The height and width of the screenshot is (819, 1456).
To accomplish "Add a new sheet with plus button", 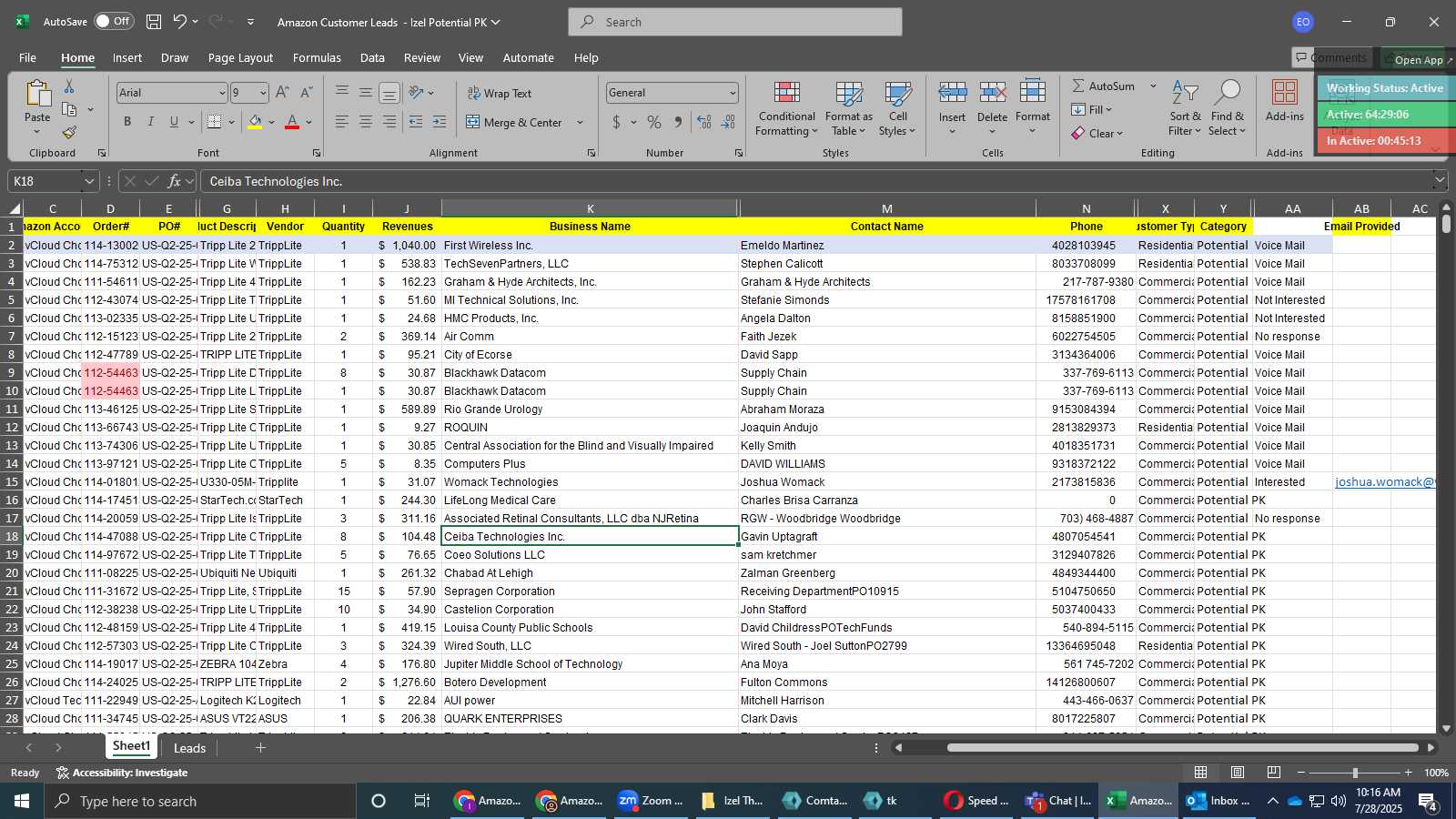I will 260,748.
